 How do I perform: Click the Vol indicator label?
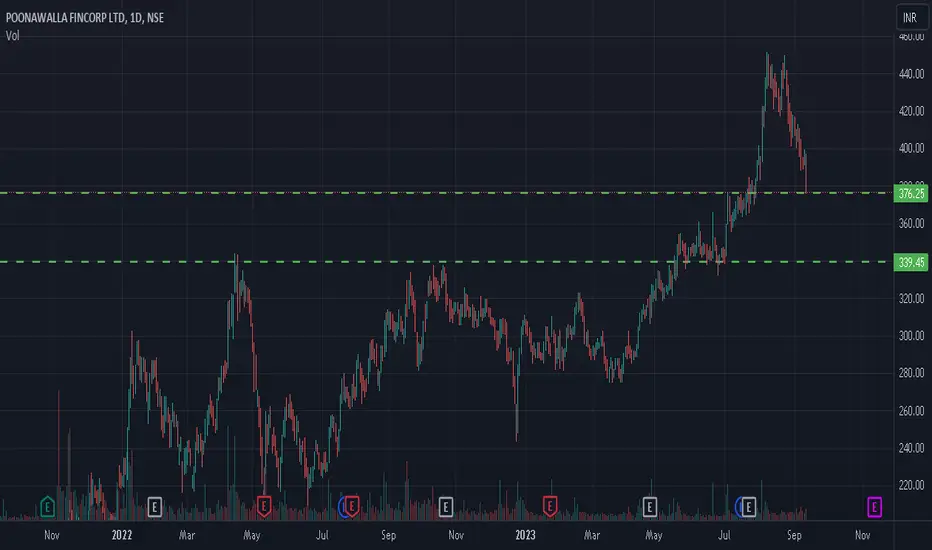(x=12, y=36)
